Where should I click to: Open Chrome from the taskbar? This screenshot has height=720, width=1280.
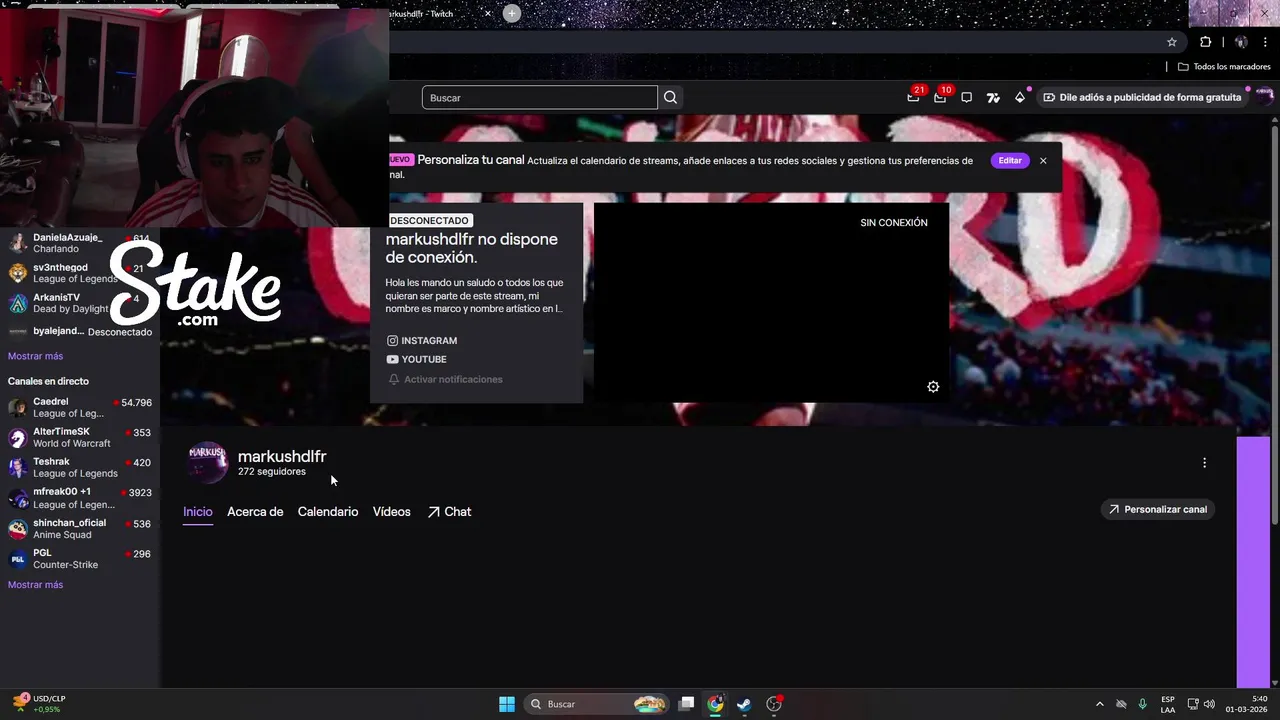click(715, 704)
